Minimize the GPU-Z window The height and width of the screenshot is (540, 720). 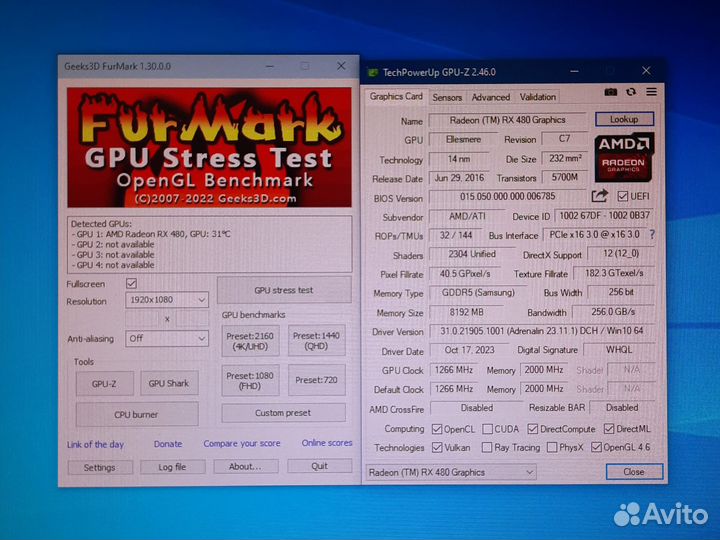pos(574,71)
